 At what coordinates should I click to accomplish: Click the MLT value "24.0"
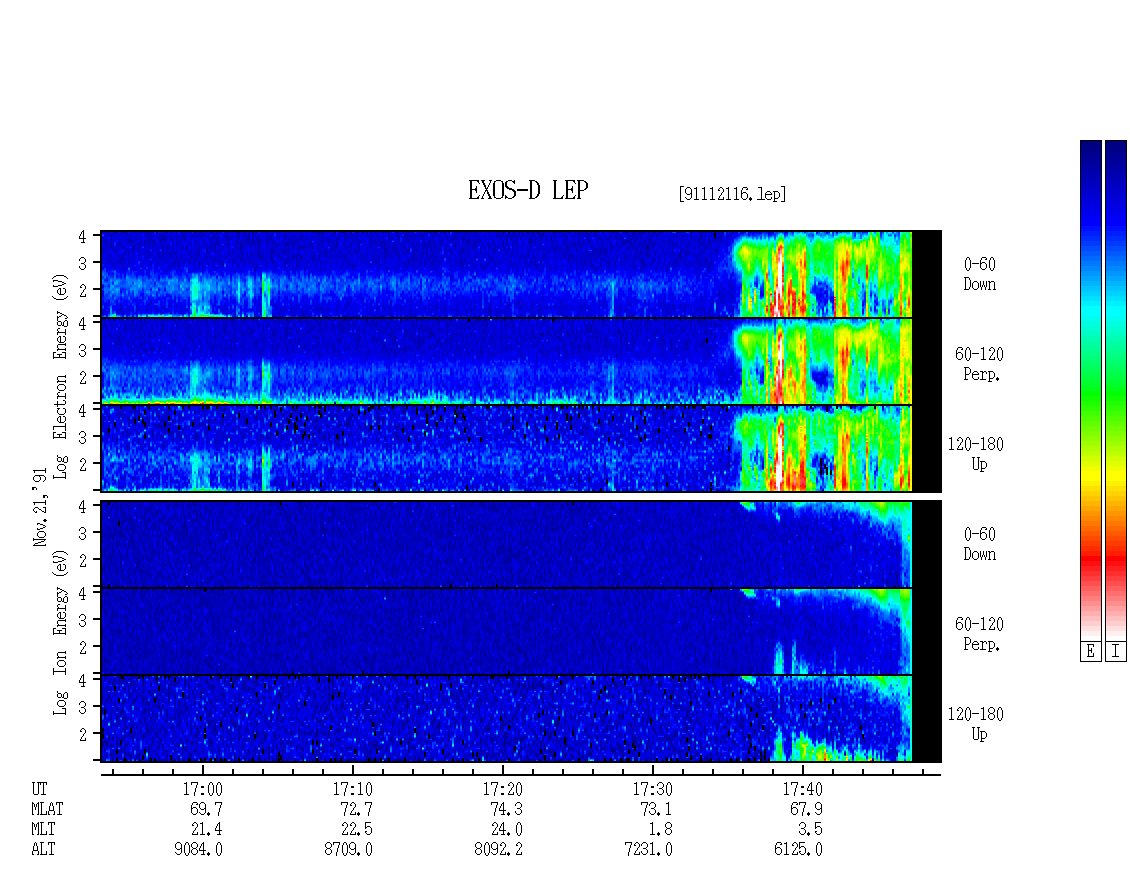click(506, 830)
